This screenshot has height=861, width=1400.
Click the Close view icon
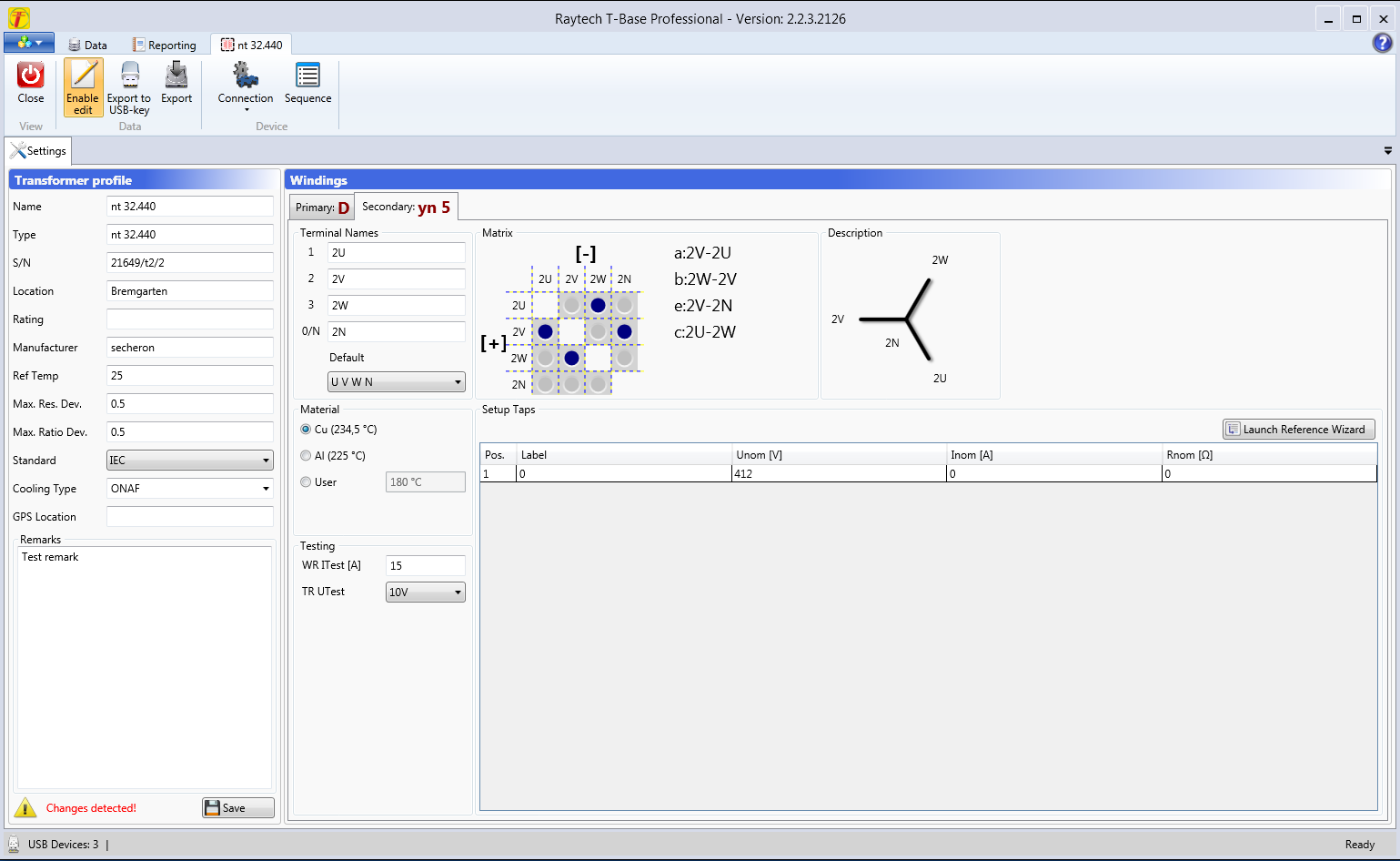[31, 83]
